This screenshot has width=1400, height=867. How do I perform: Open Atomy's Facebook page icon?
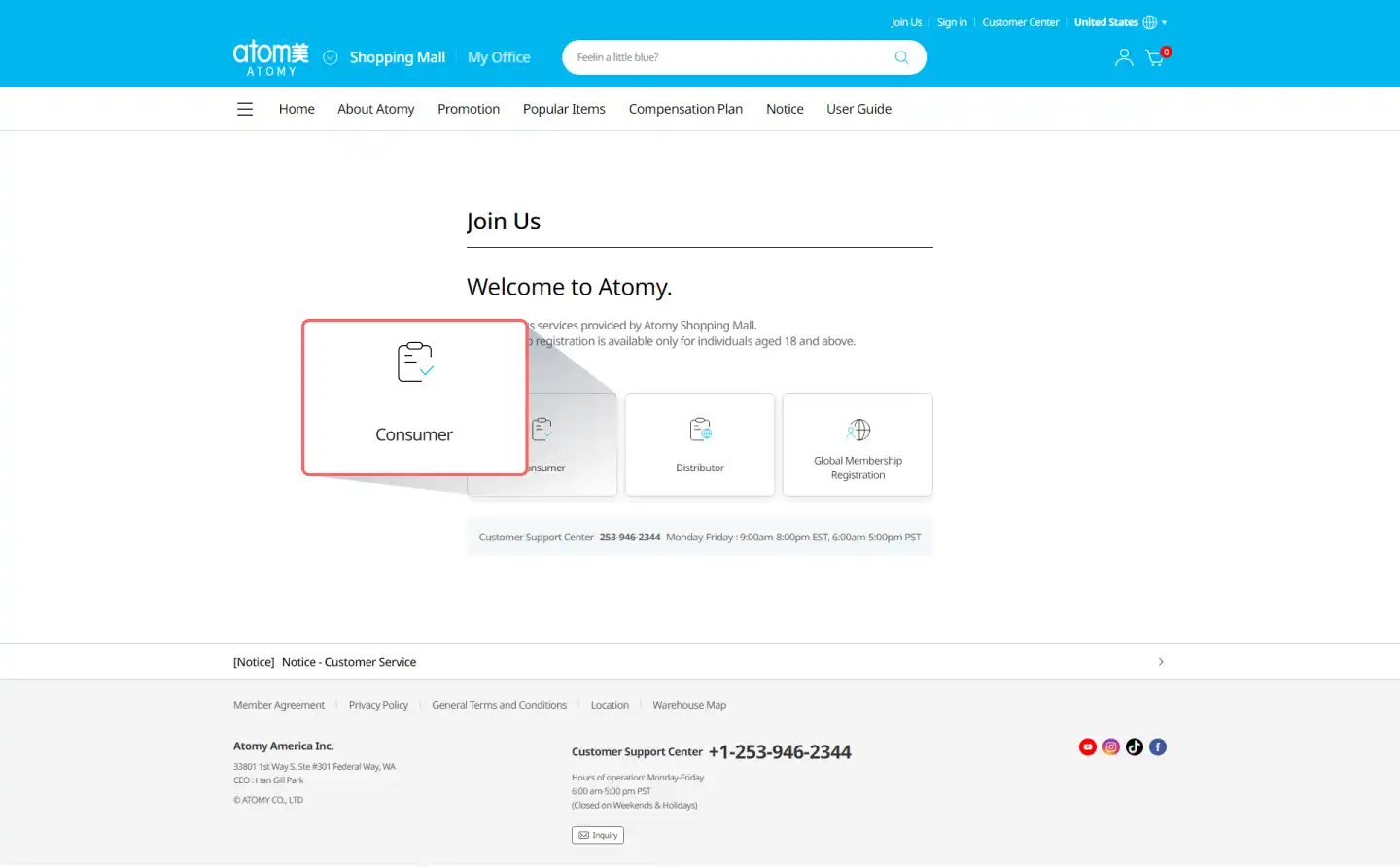1158,746
